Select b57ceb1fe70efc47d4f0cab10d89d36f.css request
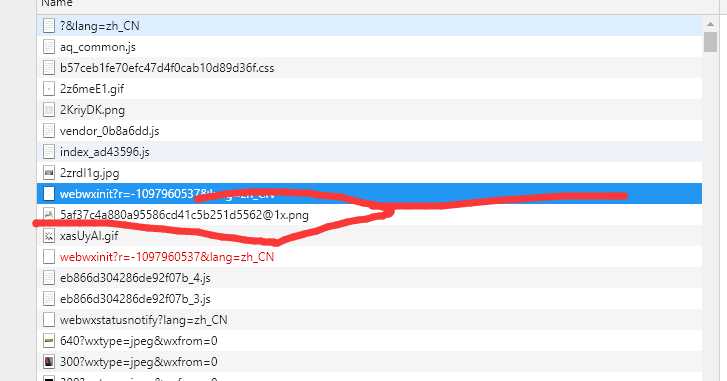Viewport: 727px width, 381px height. point(369,68)
